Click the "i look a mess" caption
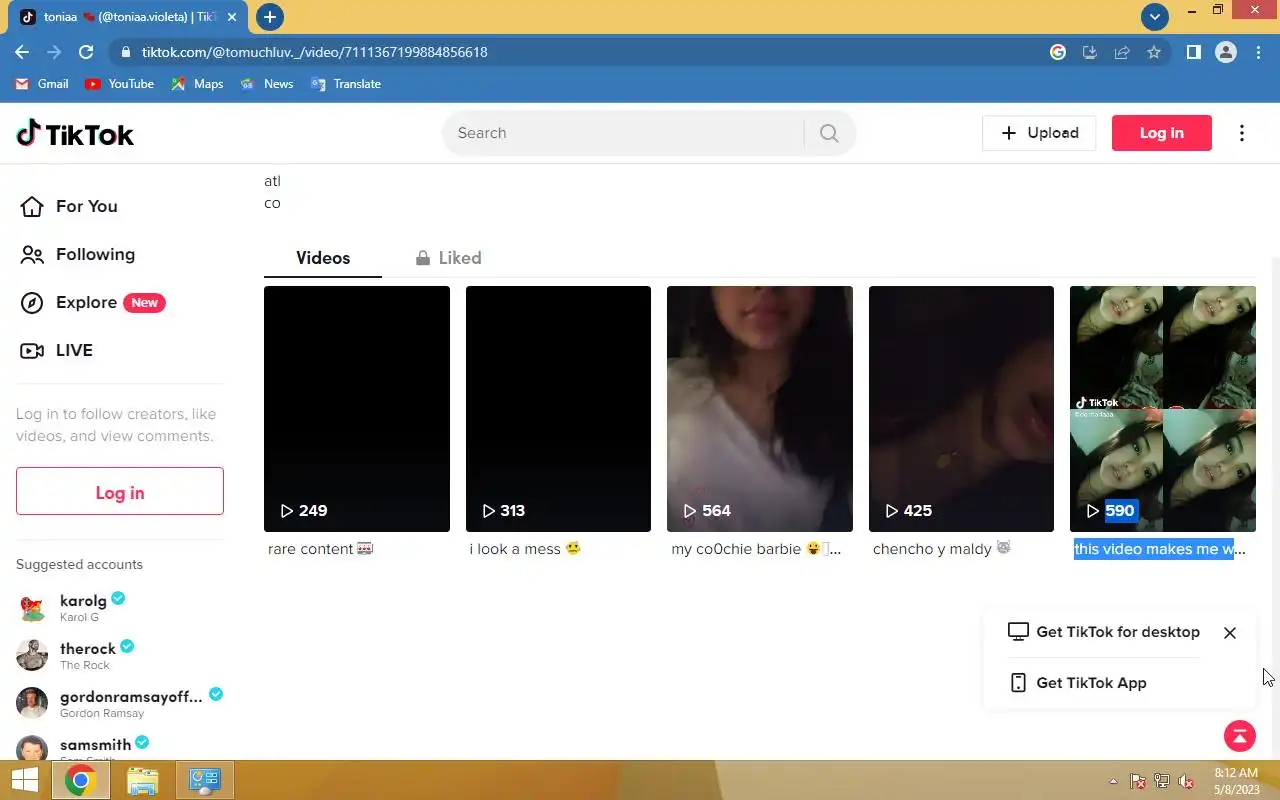Image resolution: width=1280 pixels, height=800 pixels. pyautogui.click(x=525, y=549)
